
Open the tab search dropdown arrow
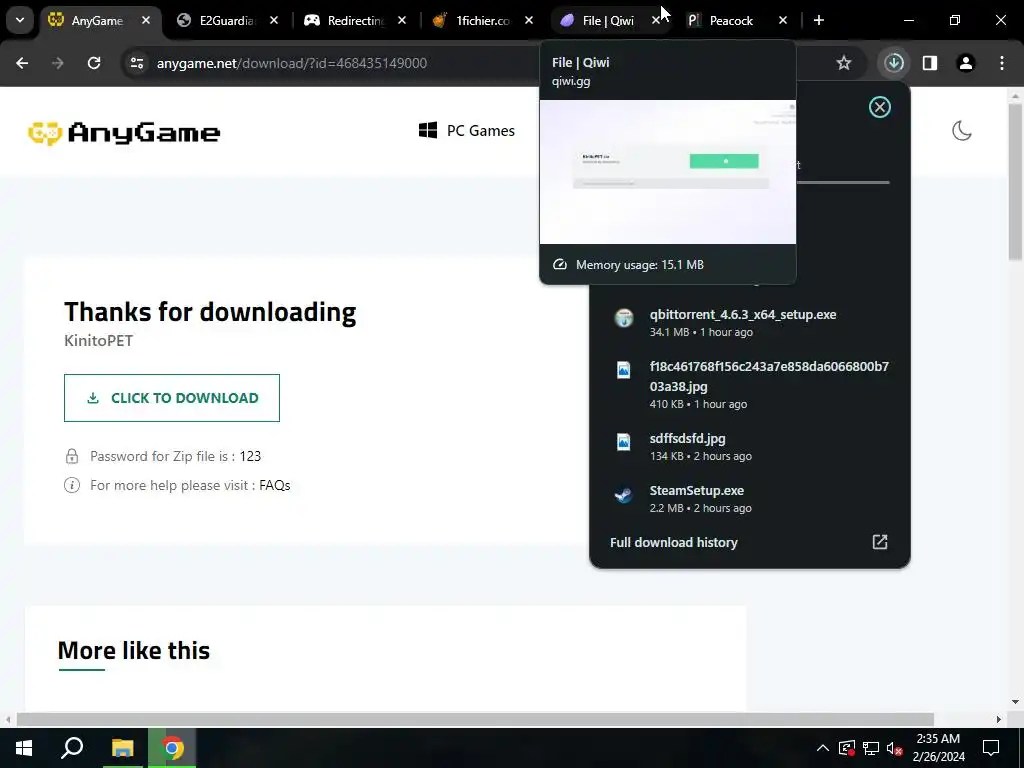pos(20,20)
